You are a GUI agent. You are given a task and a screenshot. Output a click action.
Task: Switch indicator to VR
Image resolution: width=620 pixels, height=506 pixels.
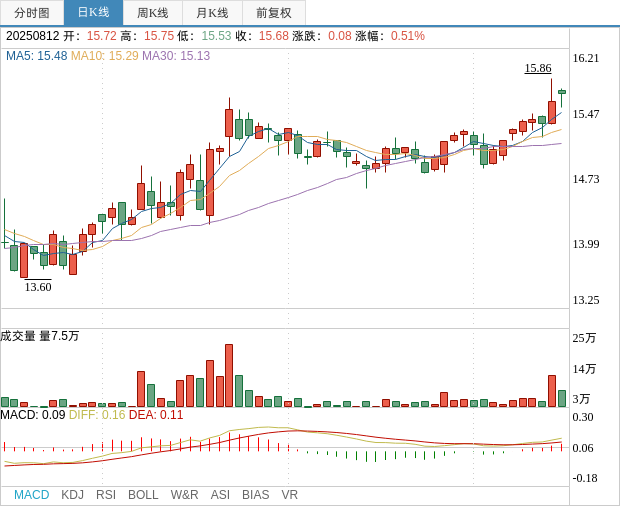[290, 495]
